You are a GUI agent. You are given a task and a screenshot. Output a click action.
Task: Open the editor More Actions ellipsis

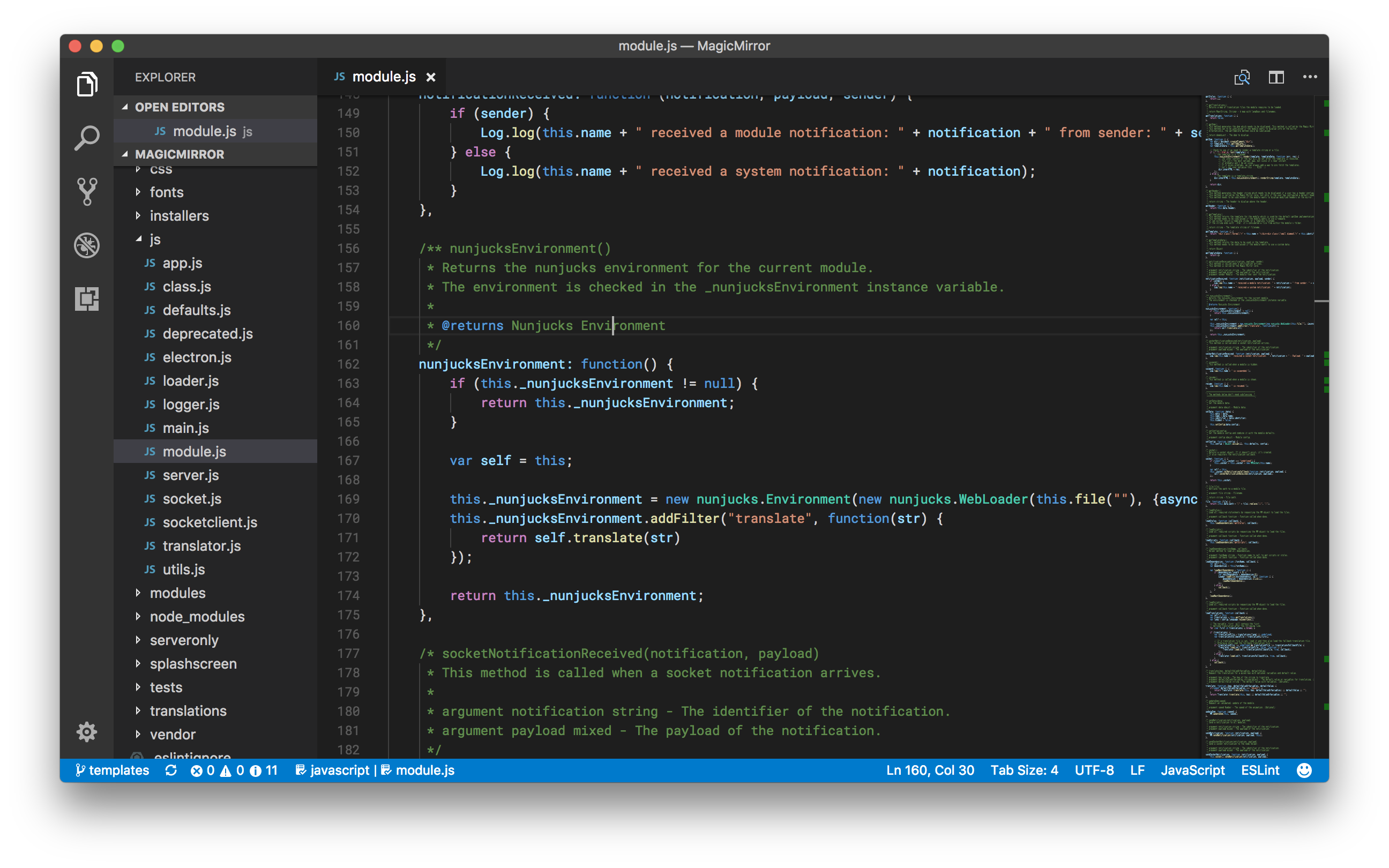(1310, 77)
